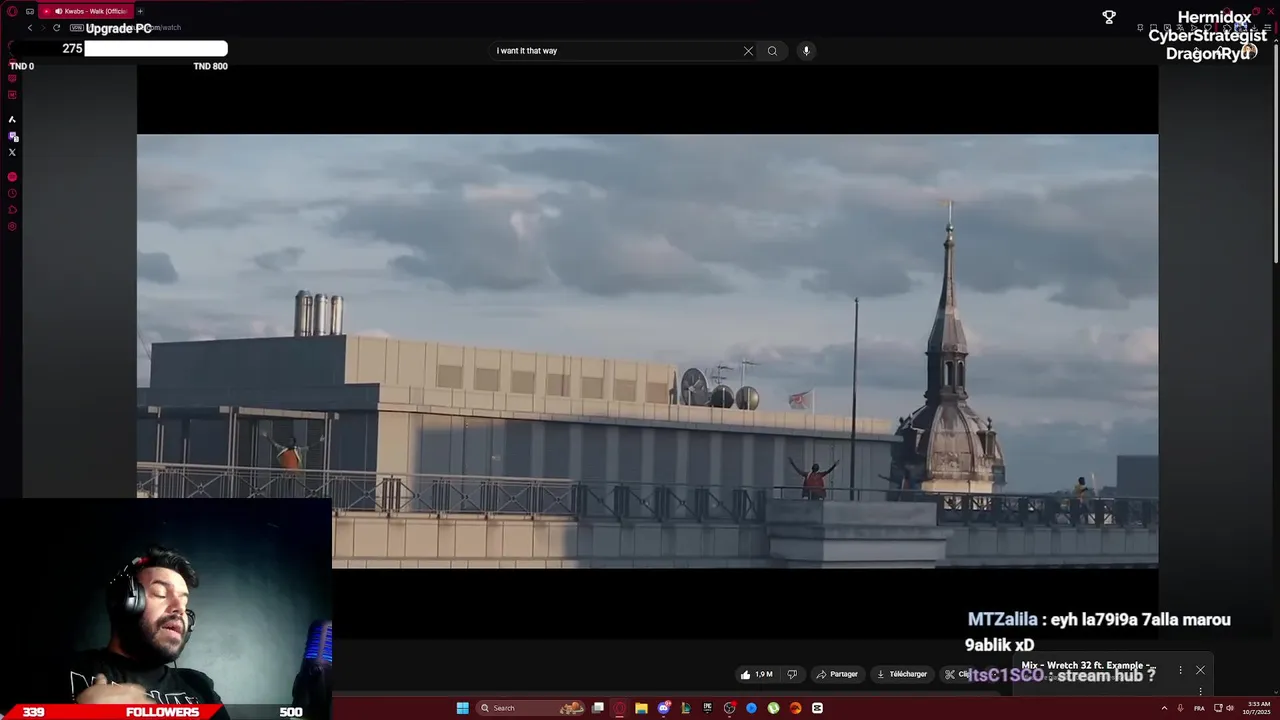This screenshot has height=720, width=1280.
Task: Open Epic Games Launcher from taskbar
Action: click(708, 708)
